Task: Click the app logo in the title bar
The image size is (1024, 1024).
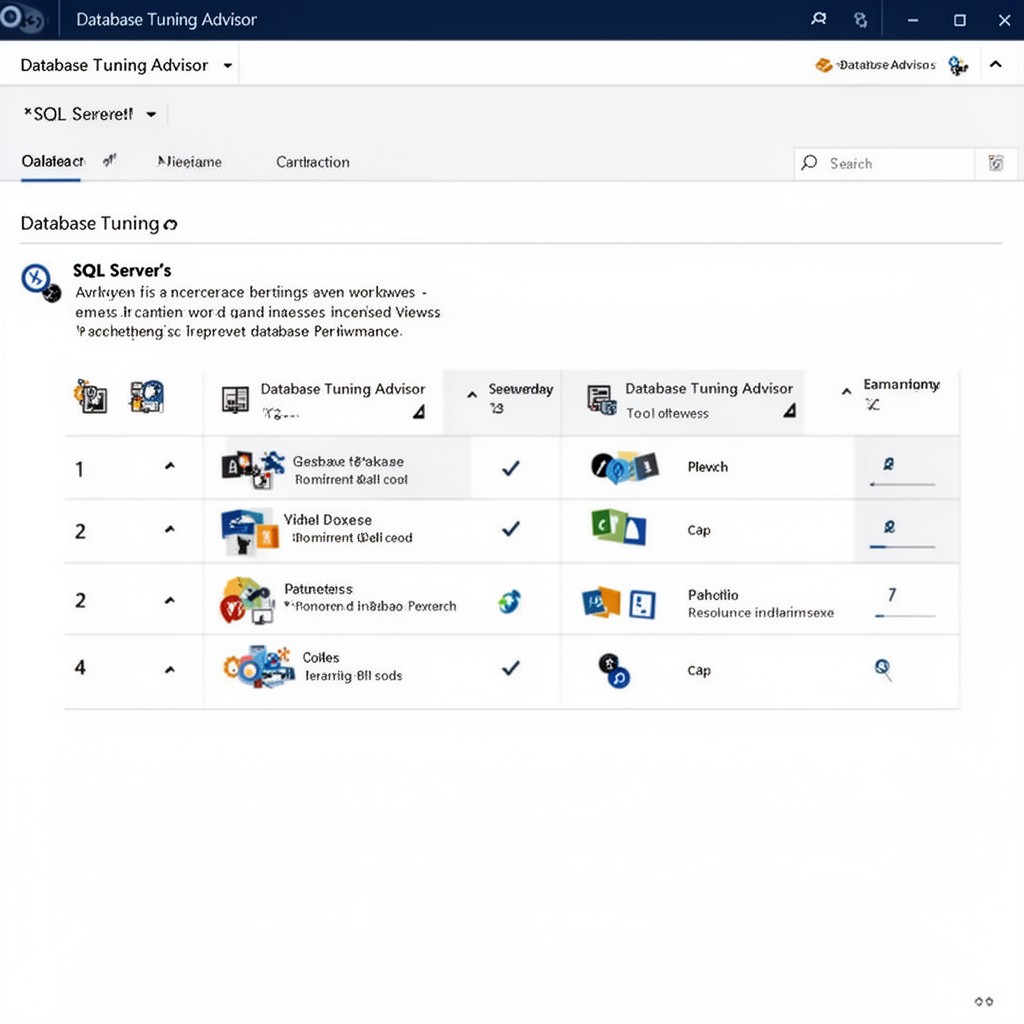Action: pyautogui.click(x=20, y=18)
